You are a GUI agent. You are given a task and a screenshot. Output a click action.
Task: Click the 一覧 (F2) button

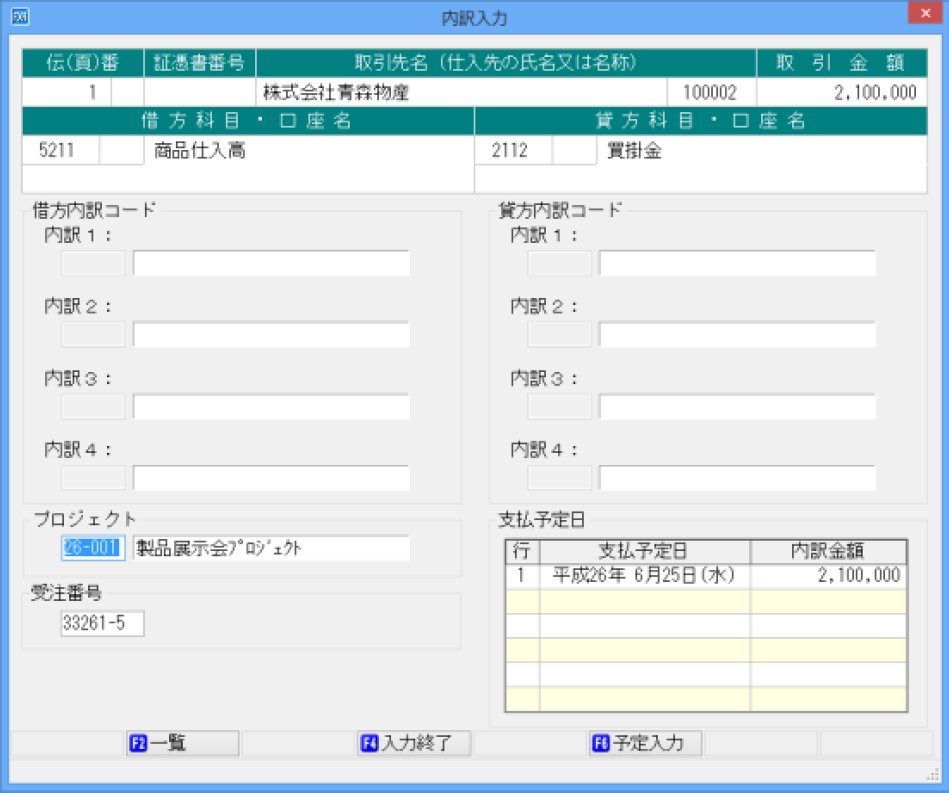coord(180,743)
